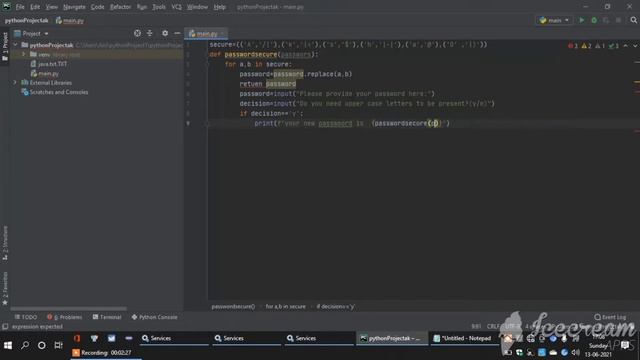The width and height of the screenshot is (640, 360).
Task: Select main.py in the project tree
Action: point(45,73)
